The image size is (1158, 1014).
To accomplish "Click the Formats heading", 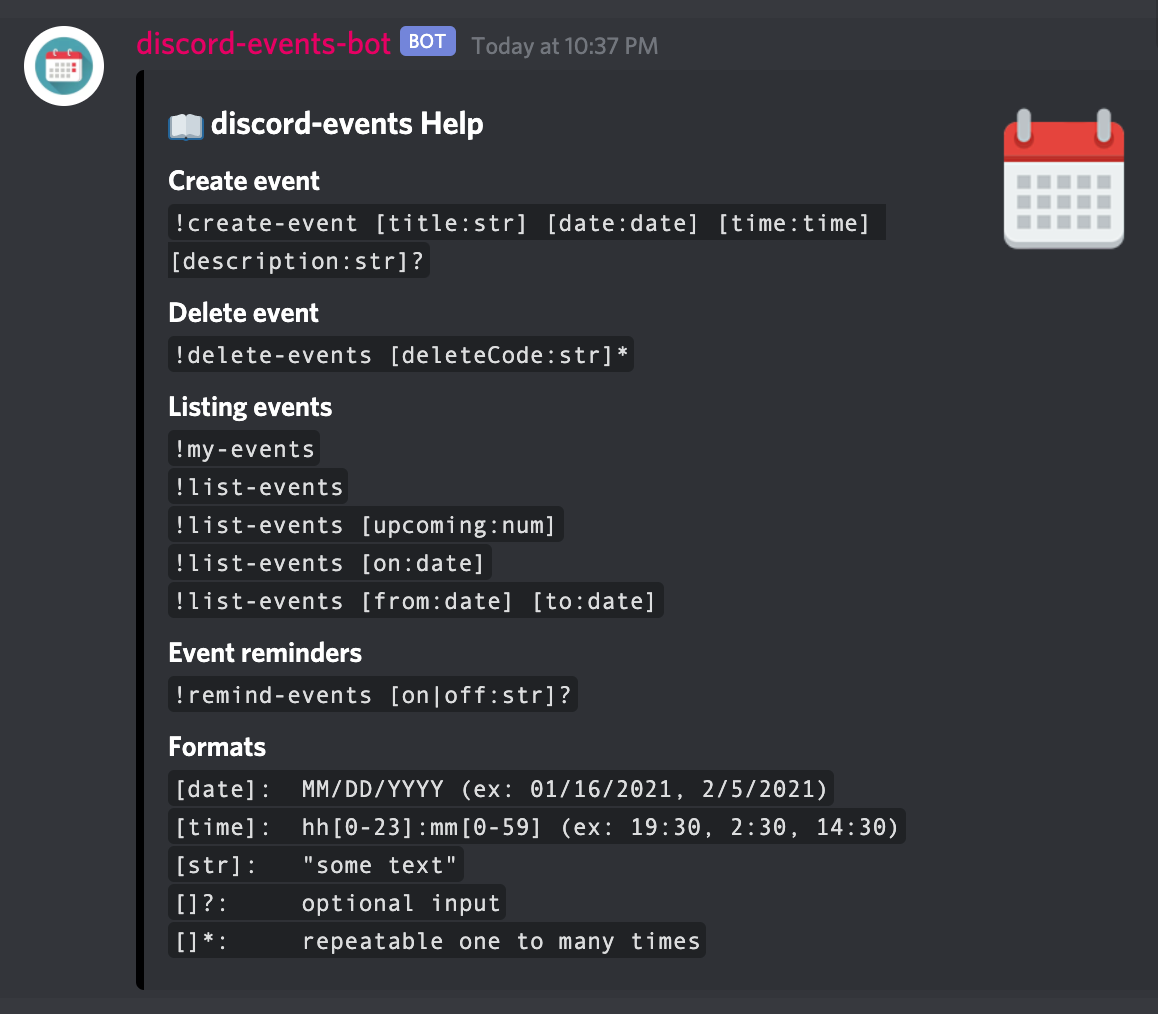I will [x=216, y=747].
